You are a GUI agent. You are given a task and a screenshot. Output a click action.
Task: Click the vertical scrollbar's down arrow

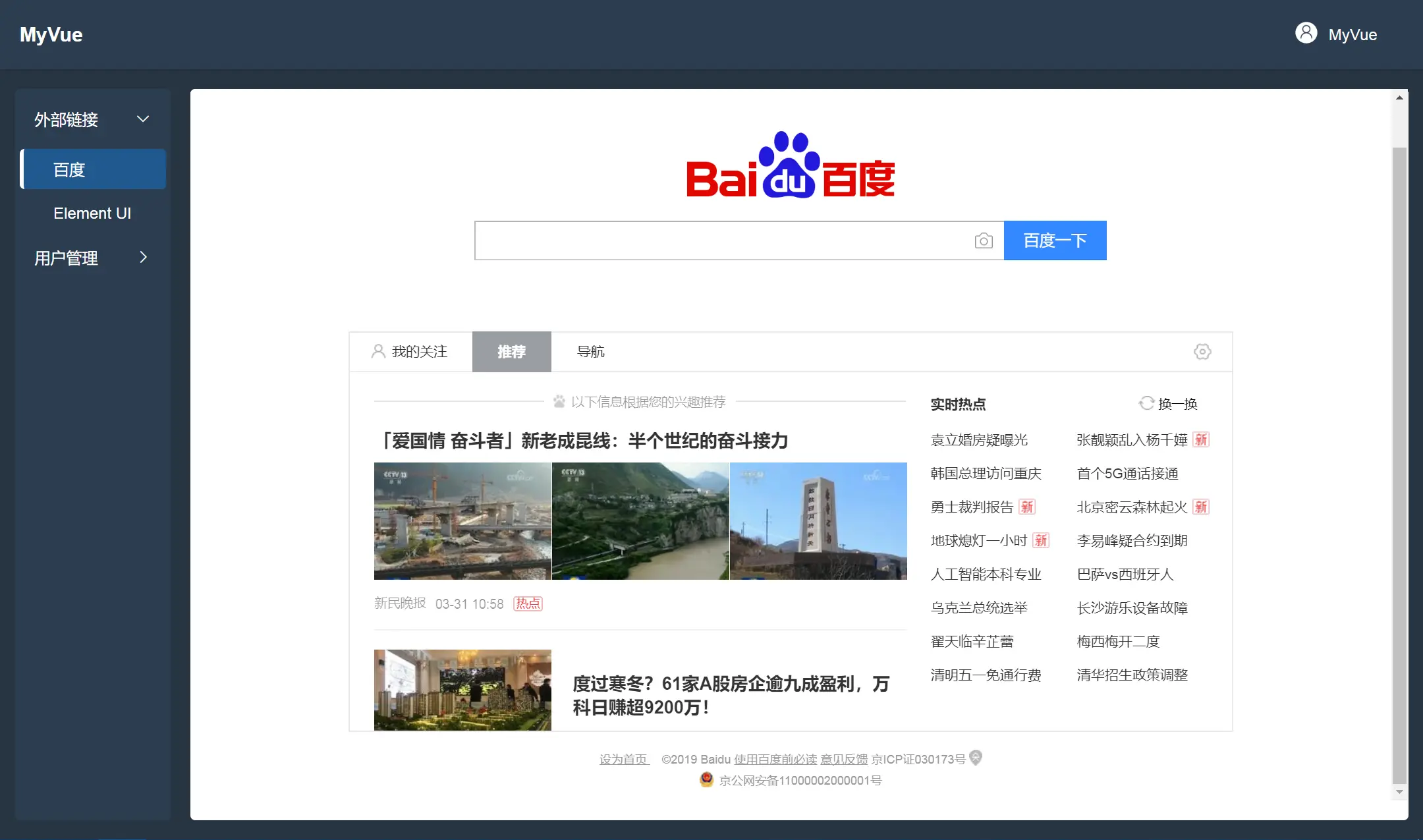(1399, 791)
